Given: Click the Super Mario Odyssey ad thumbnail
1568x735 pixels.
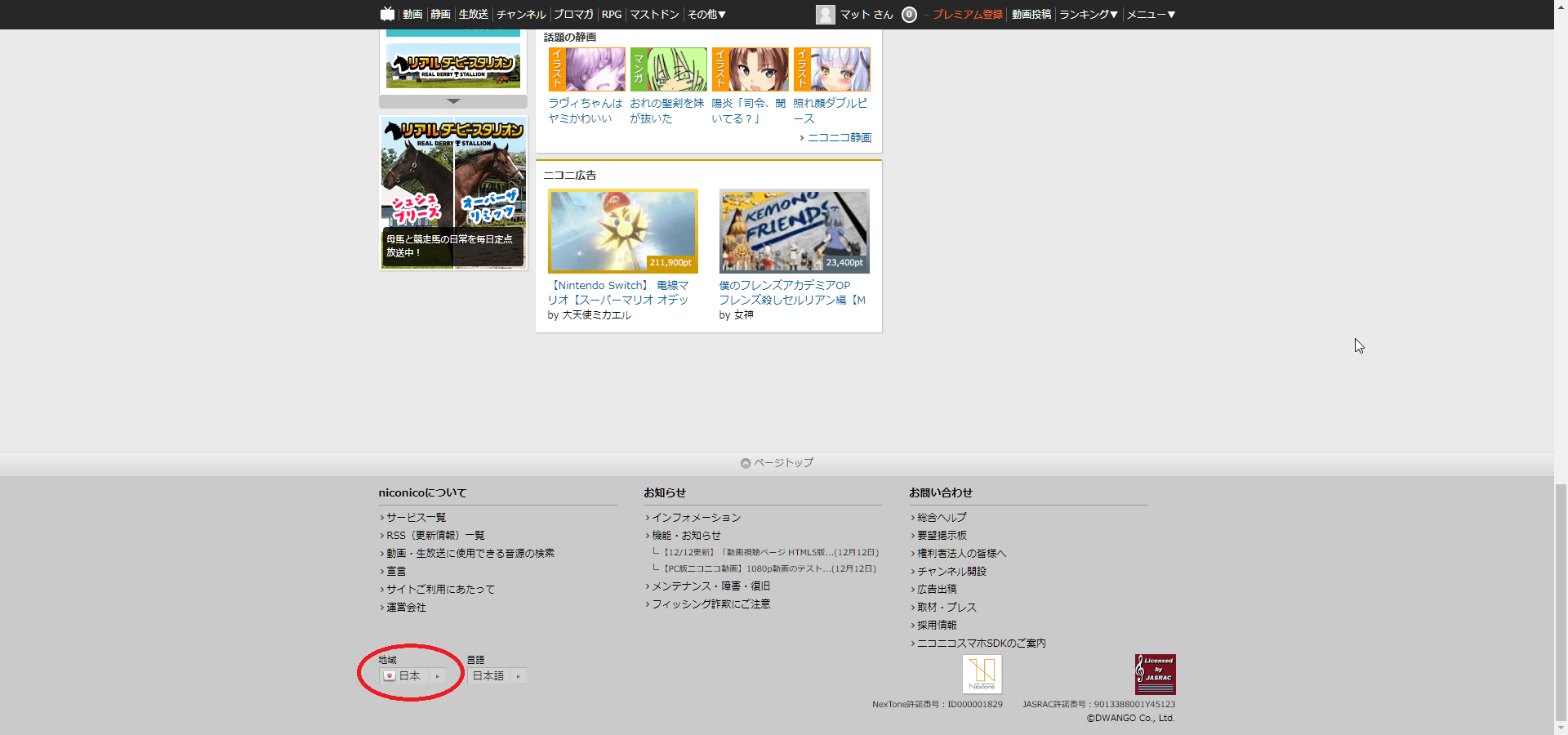Looking at the screenshot, I should [x=622, y=231].
